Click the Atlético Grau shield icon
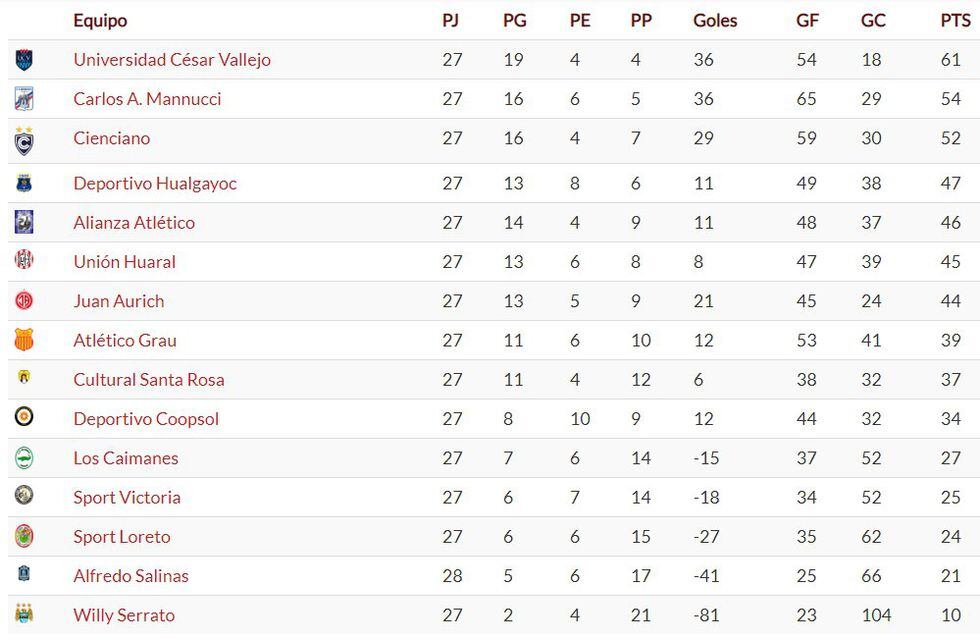 pyautogui.click(x=24, y=340)
